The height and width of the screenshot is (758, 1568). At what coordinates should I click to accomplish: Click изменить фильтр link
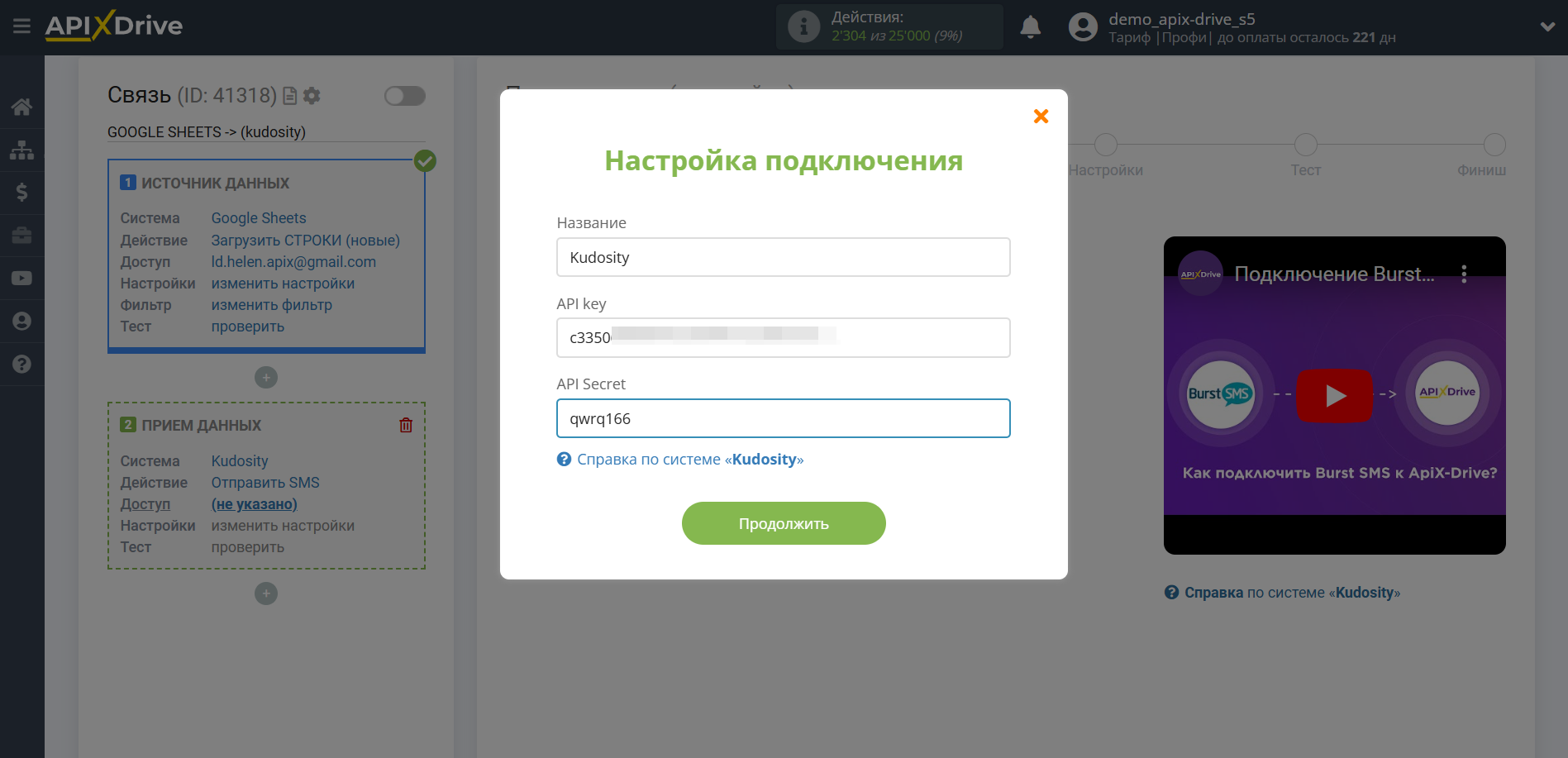tap(272, 305)
